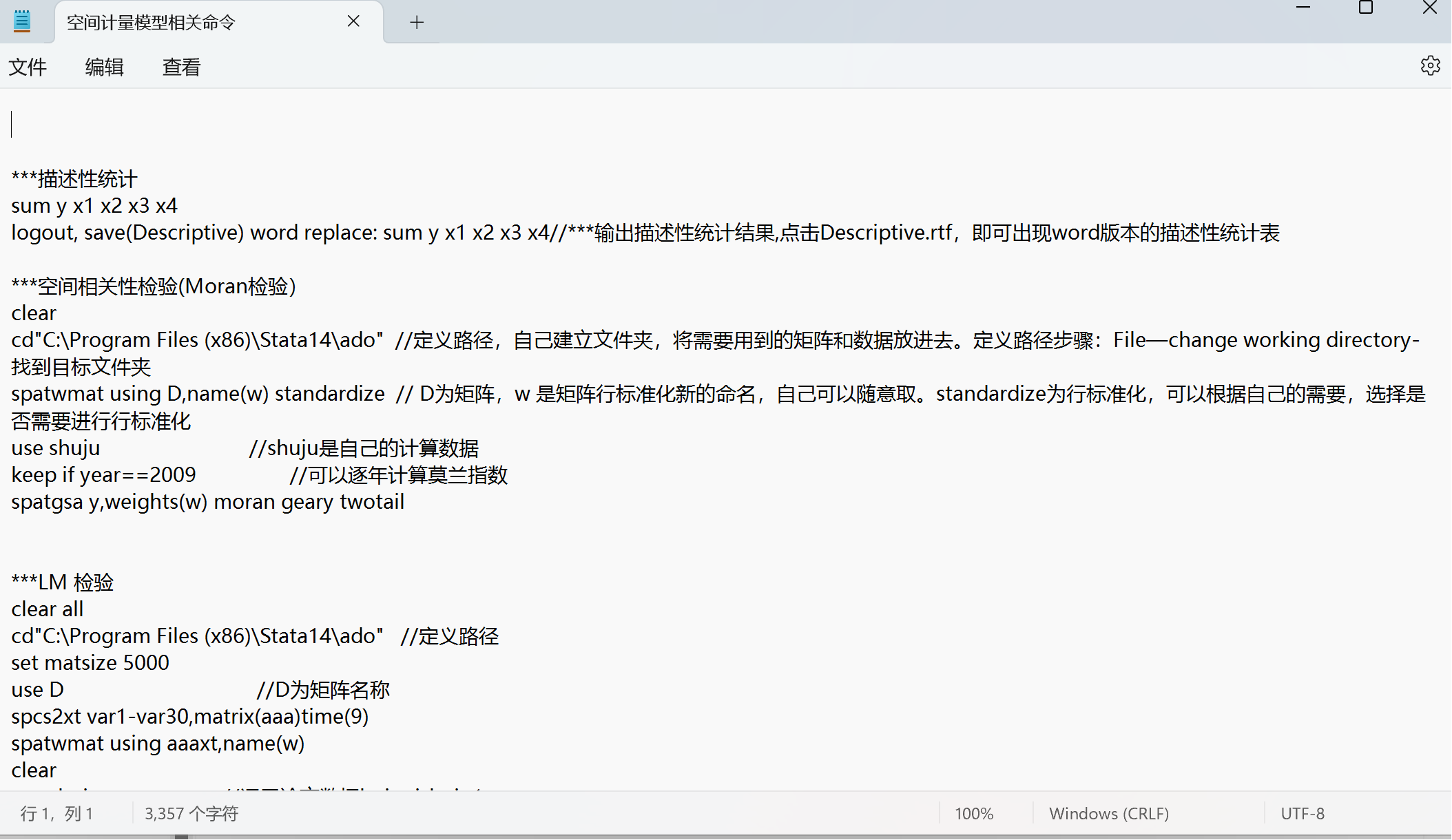Close the Notepad window
Screen dimensions: 1452x840
[1429, 8]
